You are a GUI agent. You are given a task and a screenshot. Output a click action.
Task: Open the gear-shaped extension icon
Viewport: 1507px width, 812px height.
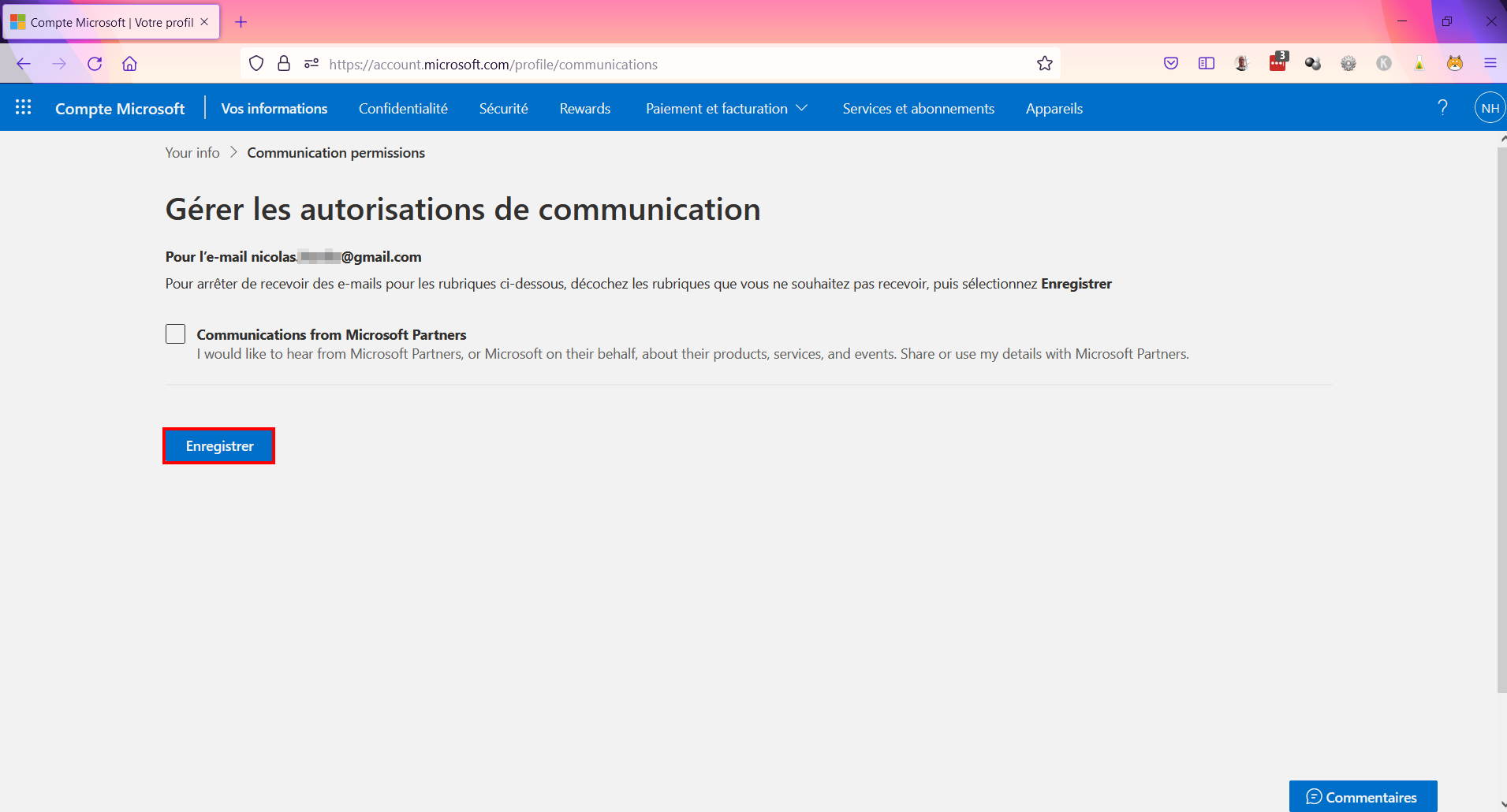1348,64
